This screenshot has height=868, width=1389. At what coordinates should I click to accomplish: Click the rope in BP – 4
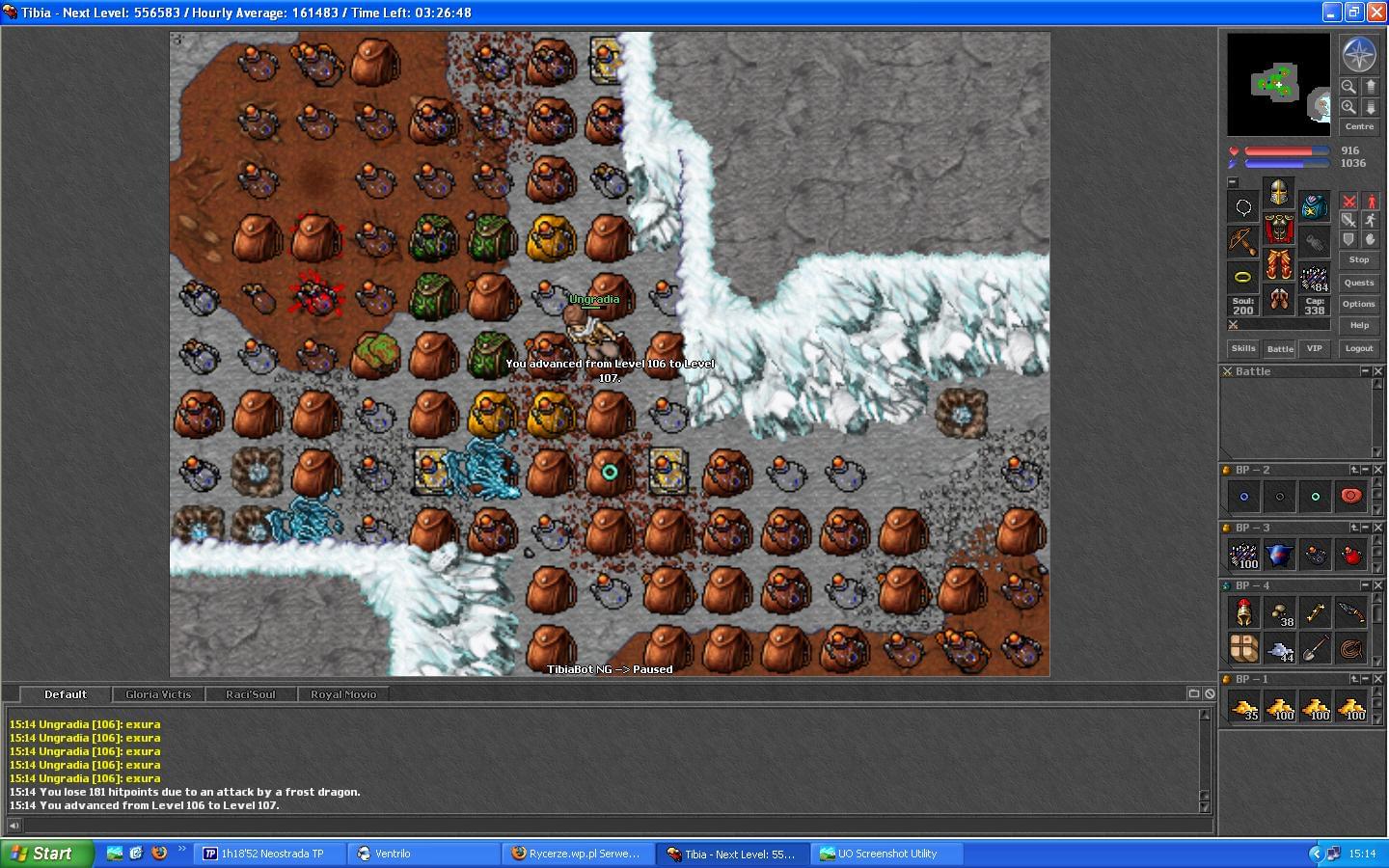click(x=1351, y=648)
